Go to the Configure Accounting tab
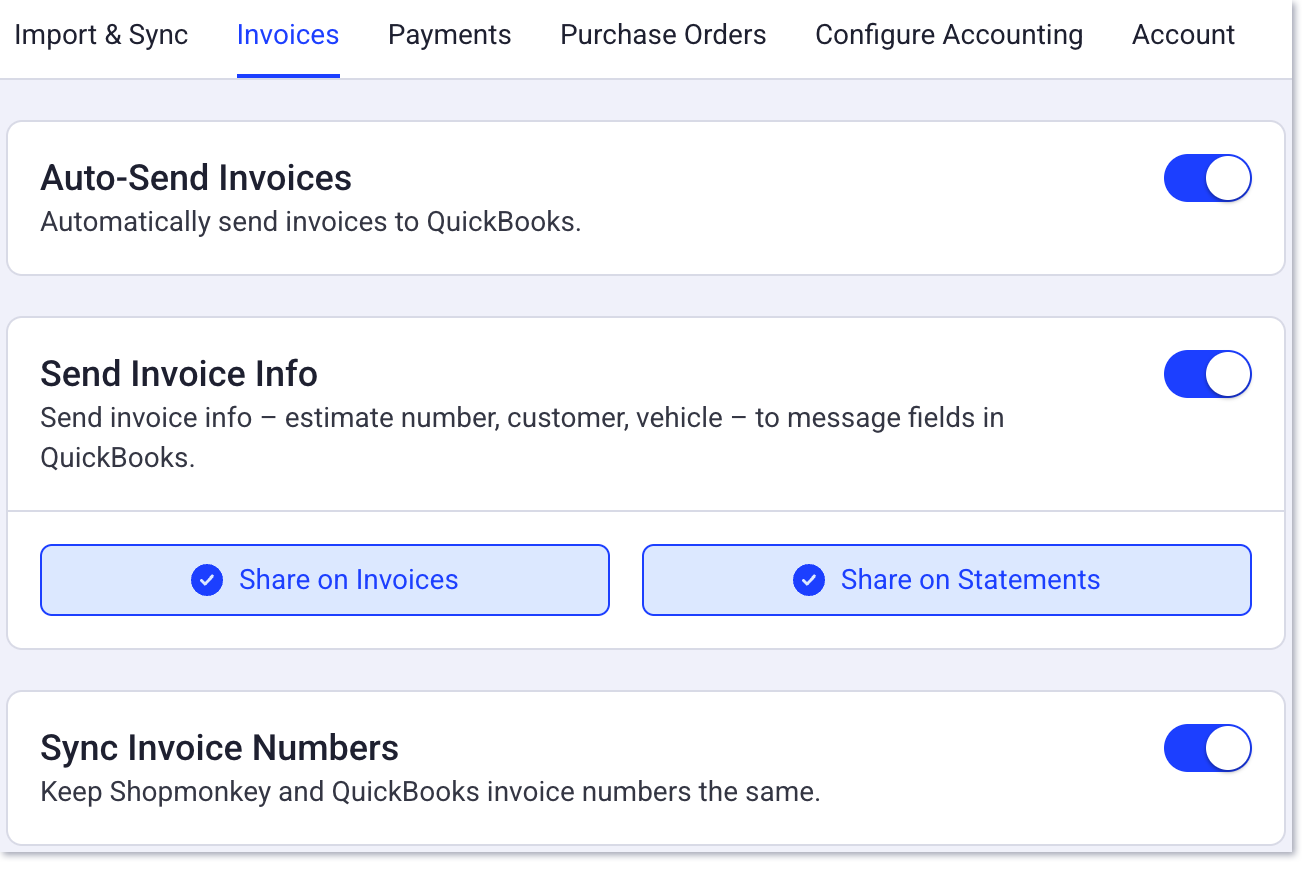Image resolution: width=1312 pixels, height=872 pixels. pyautogui.click(x=948, y=34)
